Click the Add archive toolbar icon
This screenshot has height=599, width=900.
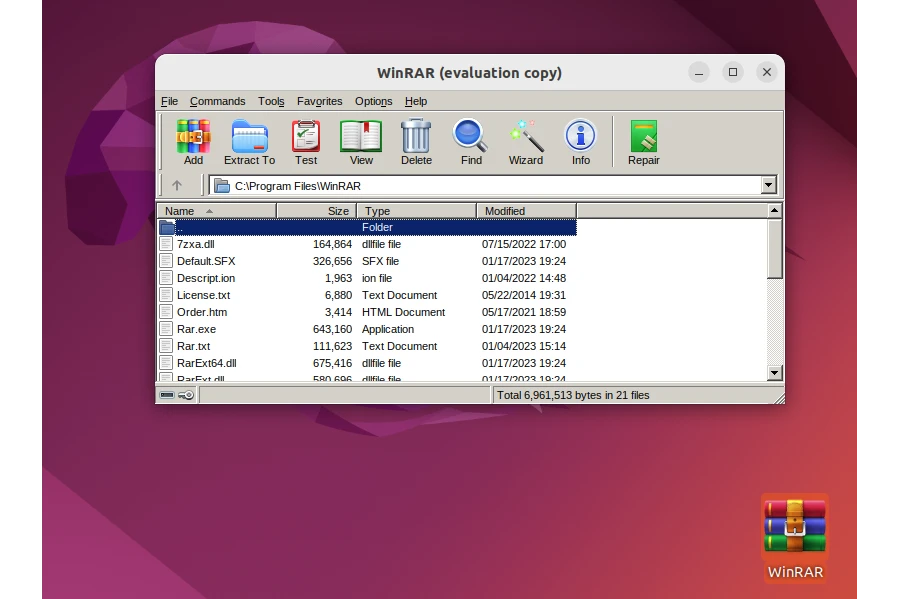[193, 141]
